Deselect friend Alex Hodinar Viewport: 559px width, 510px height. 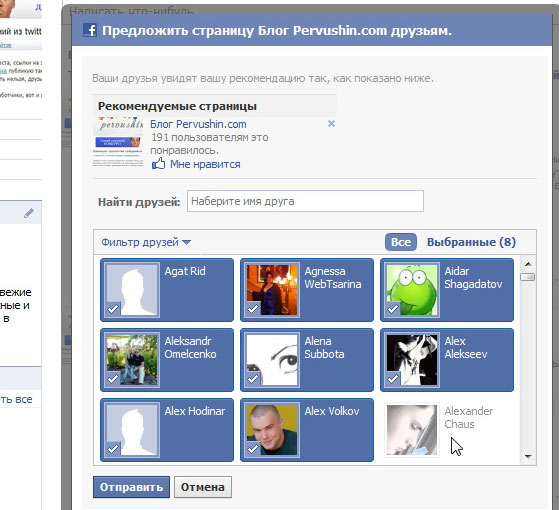coord(167,429)
